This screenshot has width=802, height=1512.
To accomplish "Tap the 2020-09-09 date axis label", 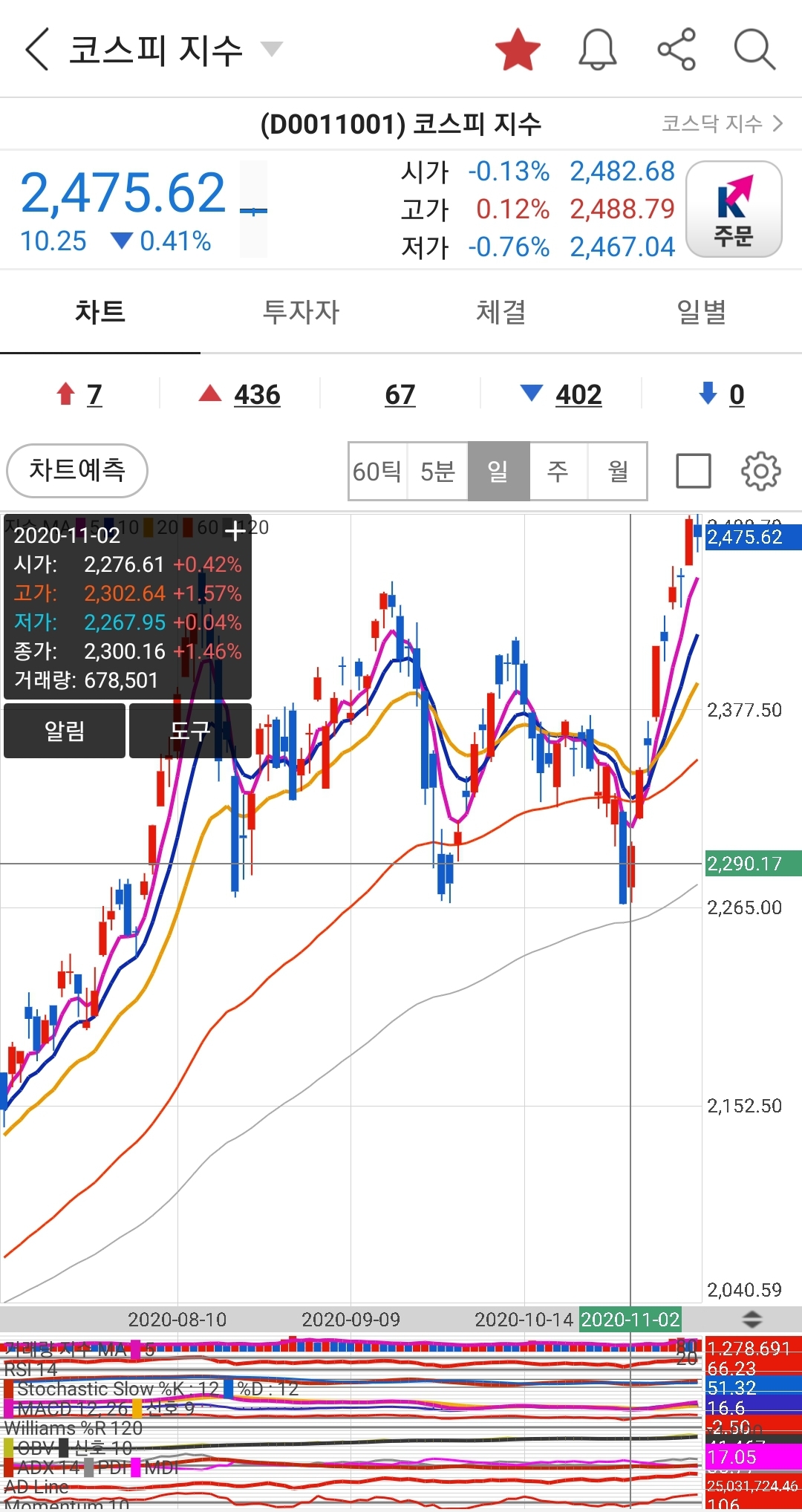I will [x=351, y=1319].
